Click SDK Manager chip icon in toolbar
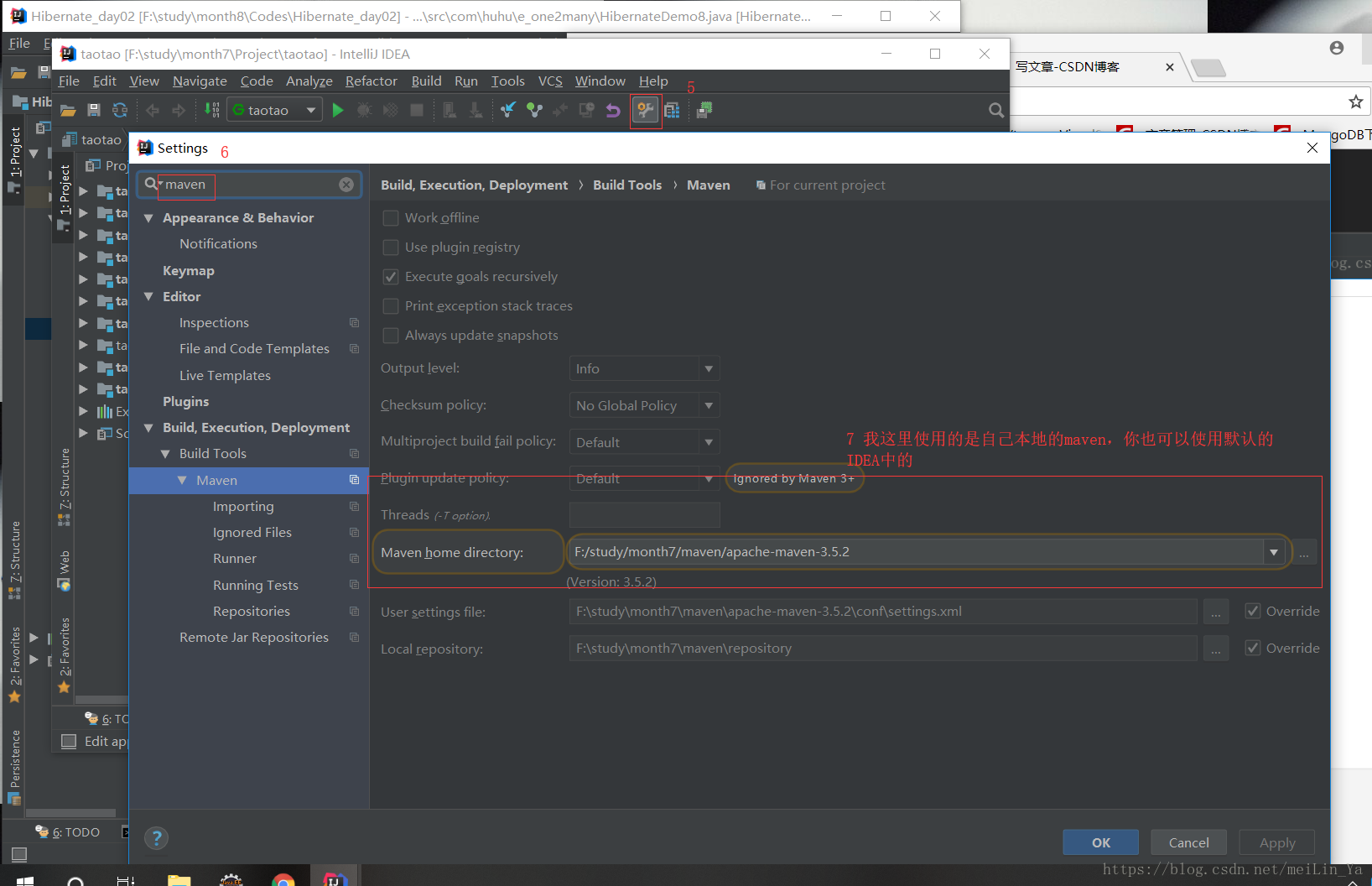Screen dimensions: 1372x886 (x=704, y=110)
